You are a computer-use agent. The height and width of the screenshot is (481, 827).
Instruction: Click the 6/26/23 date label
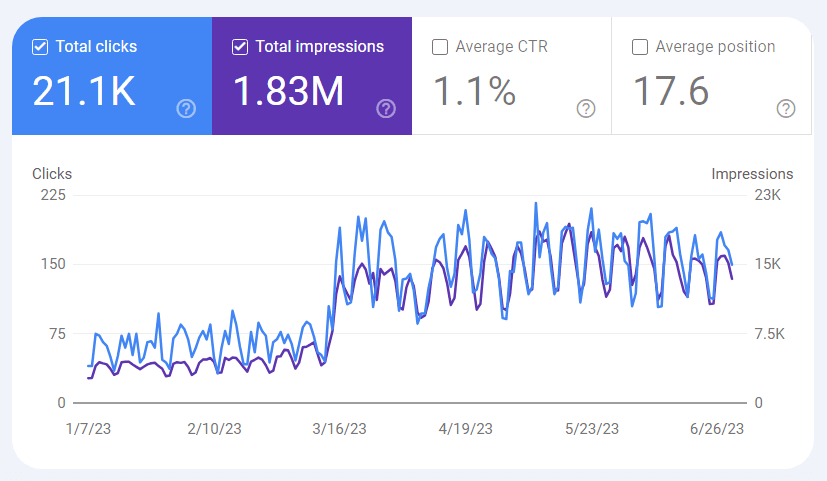(717, 429)
